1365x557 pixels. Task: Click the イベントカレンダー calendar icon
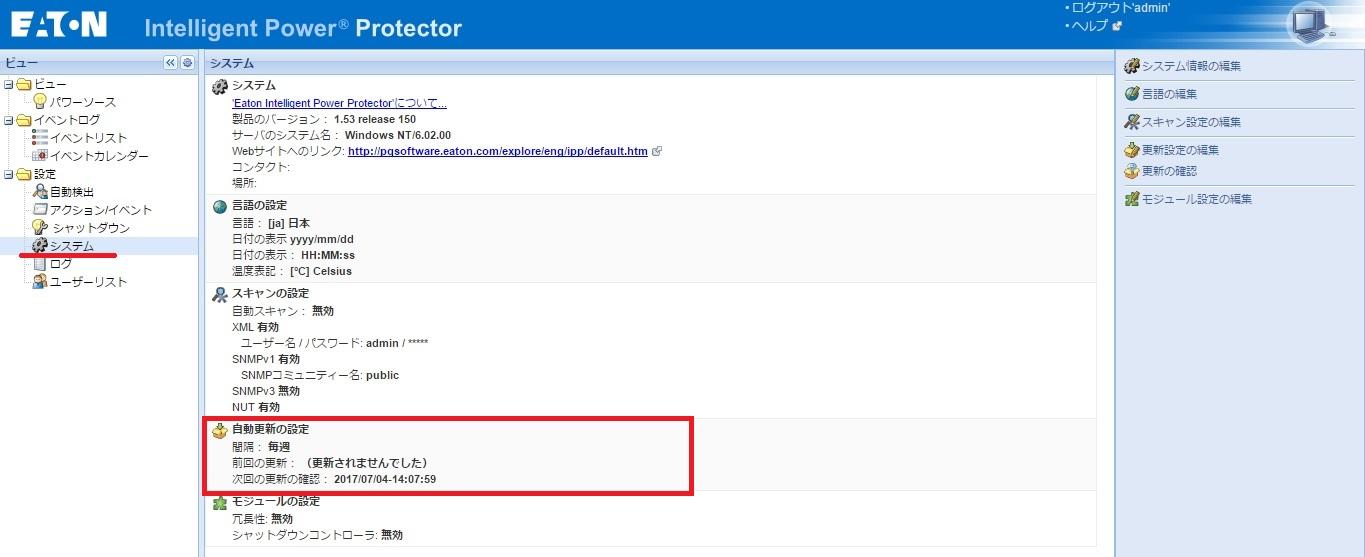click(x=40, y=156)
